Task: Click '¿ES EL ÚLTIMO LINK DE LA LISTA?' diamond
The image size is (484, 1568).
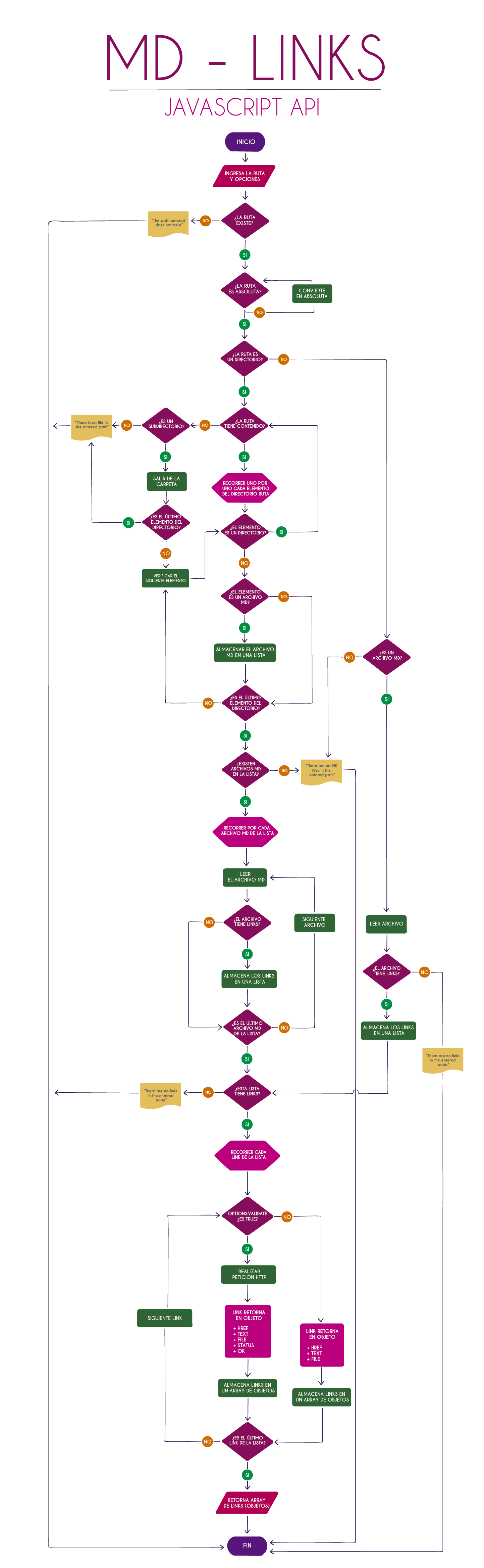Action: pos(247,1441)
